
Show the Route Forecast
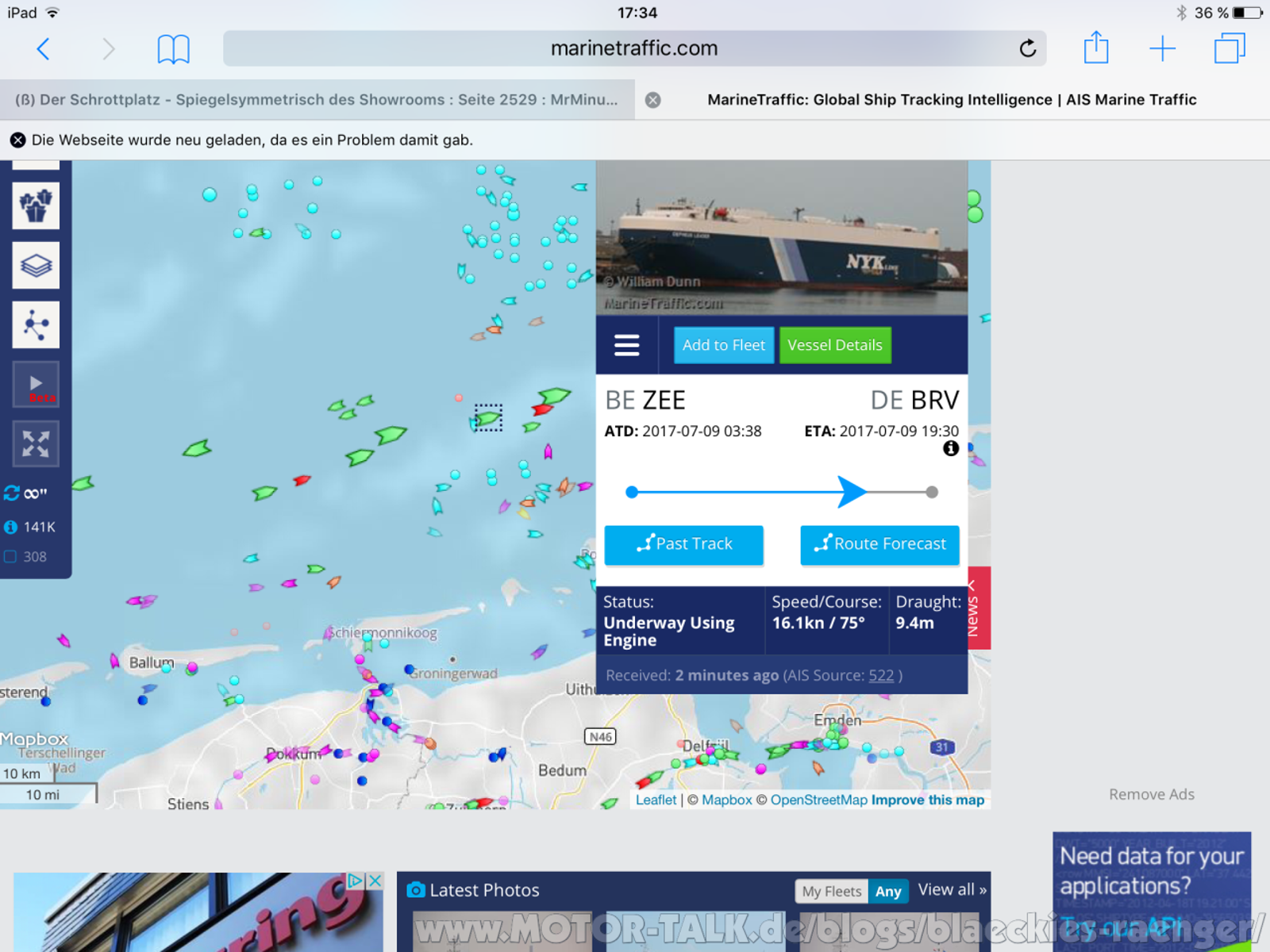(x=879, y=545)
